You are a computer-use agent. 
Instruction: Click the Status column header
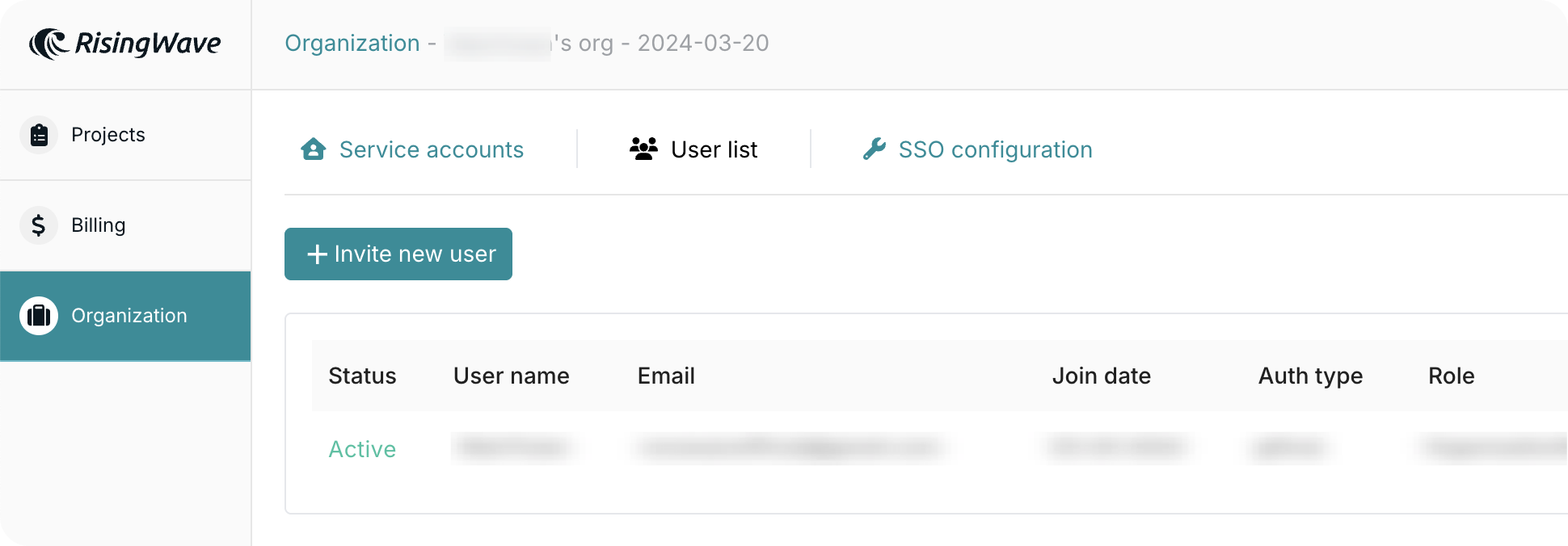click(x=362, y=376)
